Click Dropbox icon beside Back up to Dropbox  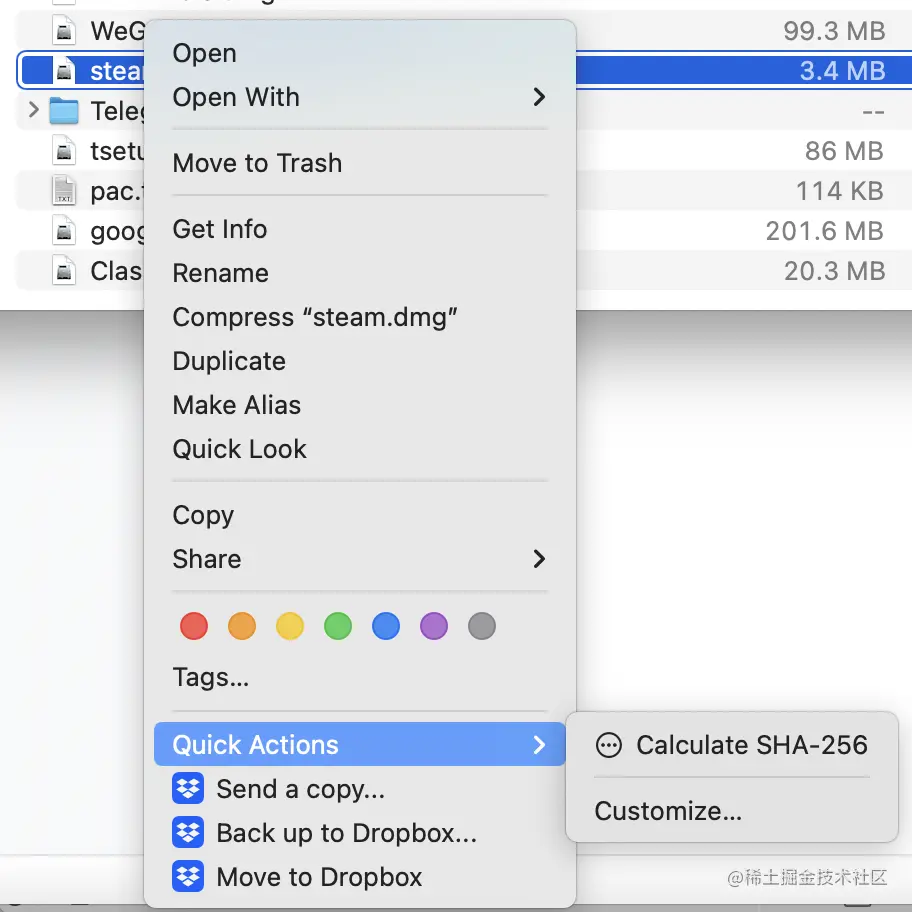188,832
